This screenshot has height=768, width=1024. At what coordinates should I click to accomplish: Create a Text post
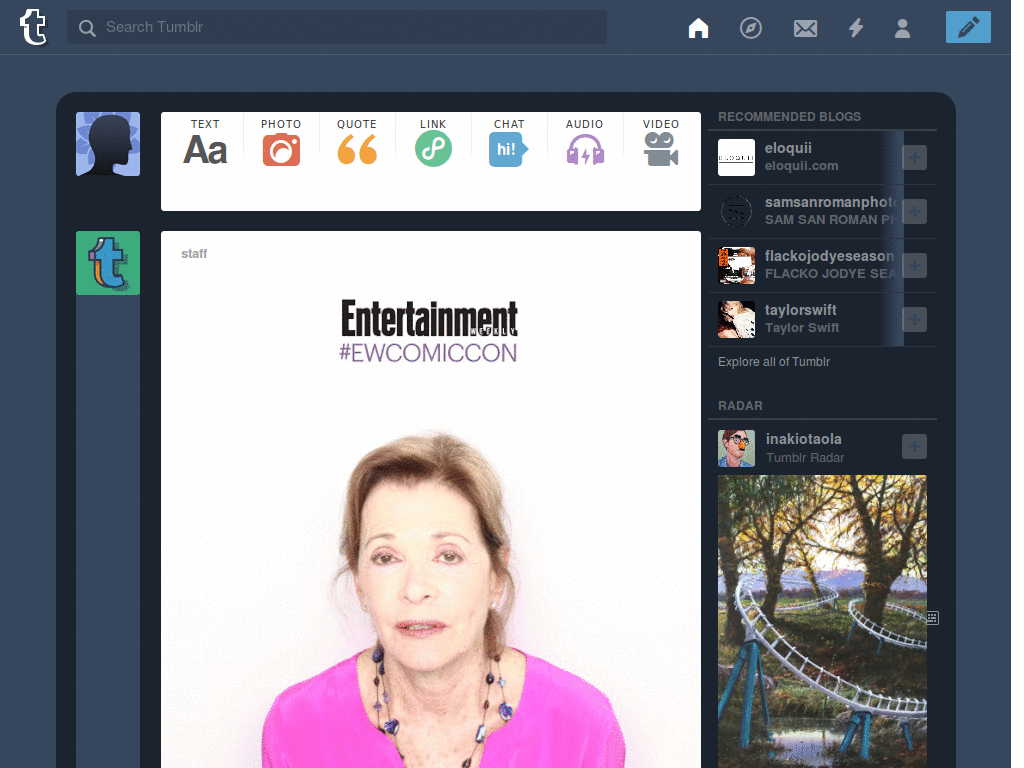pos(205,142)
